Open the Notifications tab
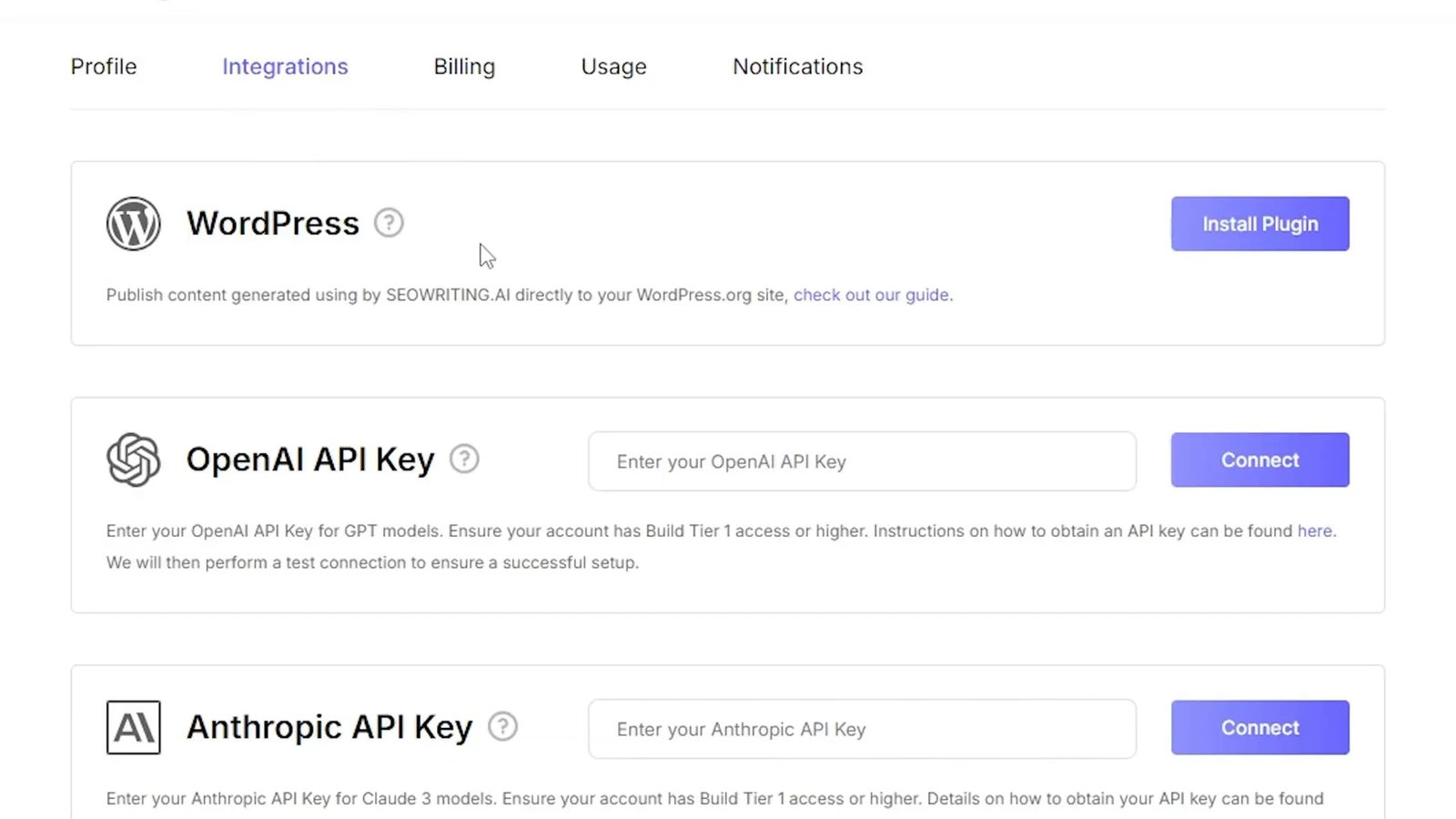The width and height of the screenshot is (1456, 819). 798,66
